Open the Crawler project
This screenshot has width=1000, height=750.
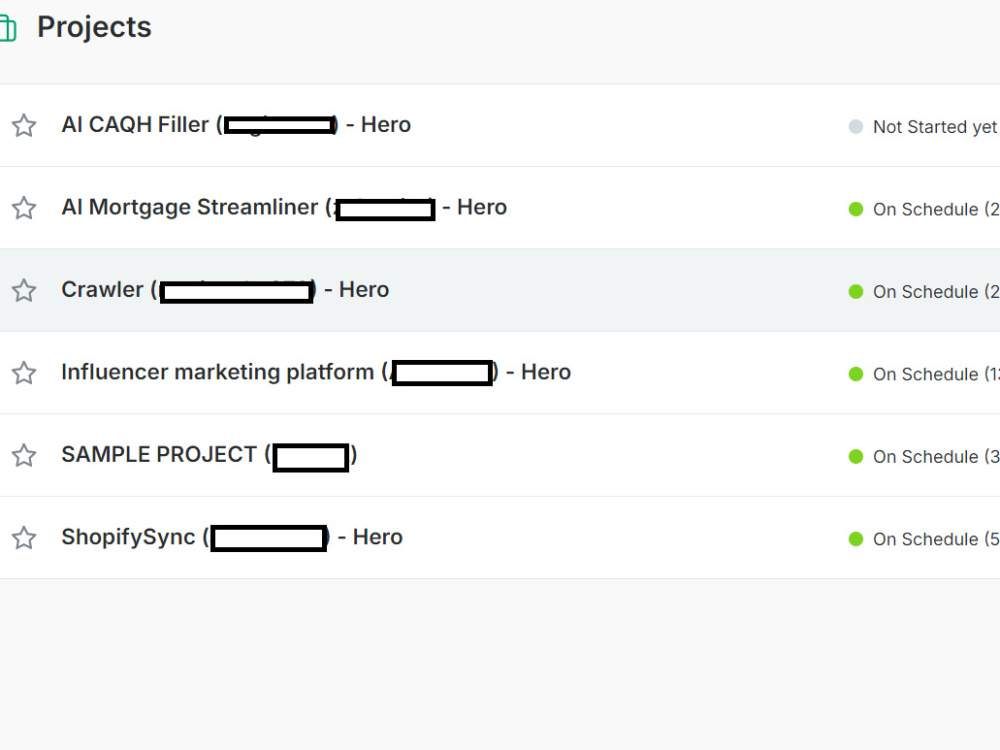pyautogui.click(x=225, y=290)
